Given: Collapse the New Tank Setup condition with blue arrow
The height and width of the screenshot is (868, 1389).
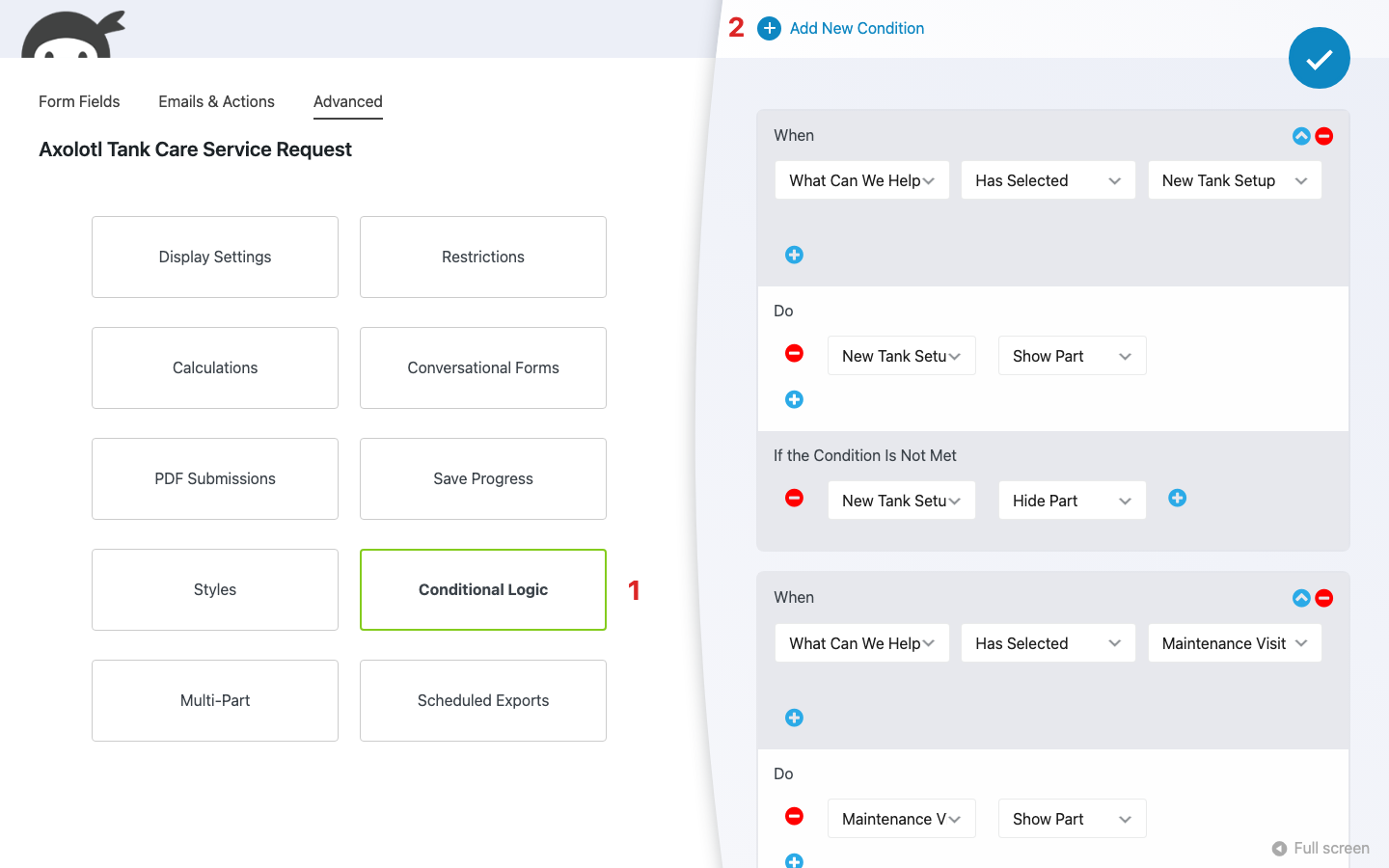Looking at the screenshot, I should (x=1301, y=136).
